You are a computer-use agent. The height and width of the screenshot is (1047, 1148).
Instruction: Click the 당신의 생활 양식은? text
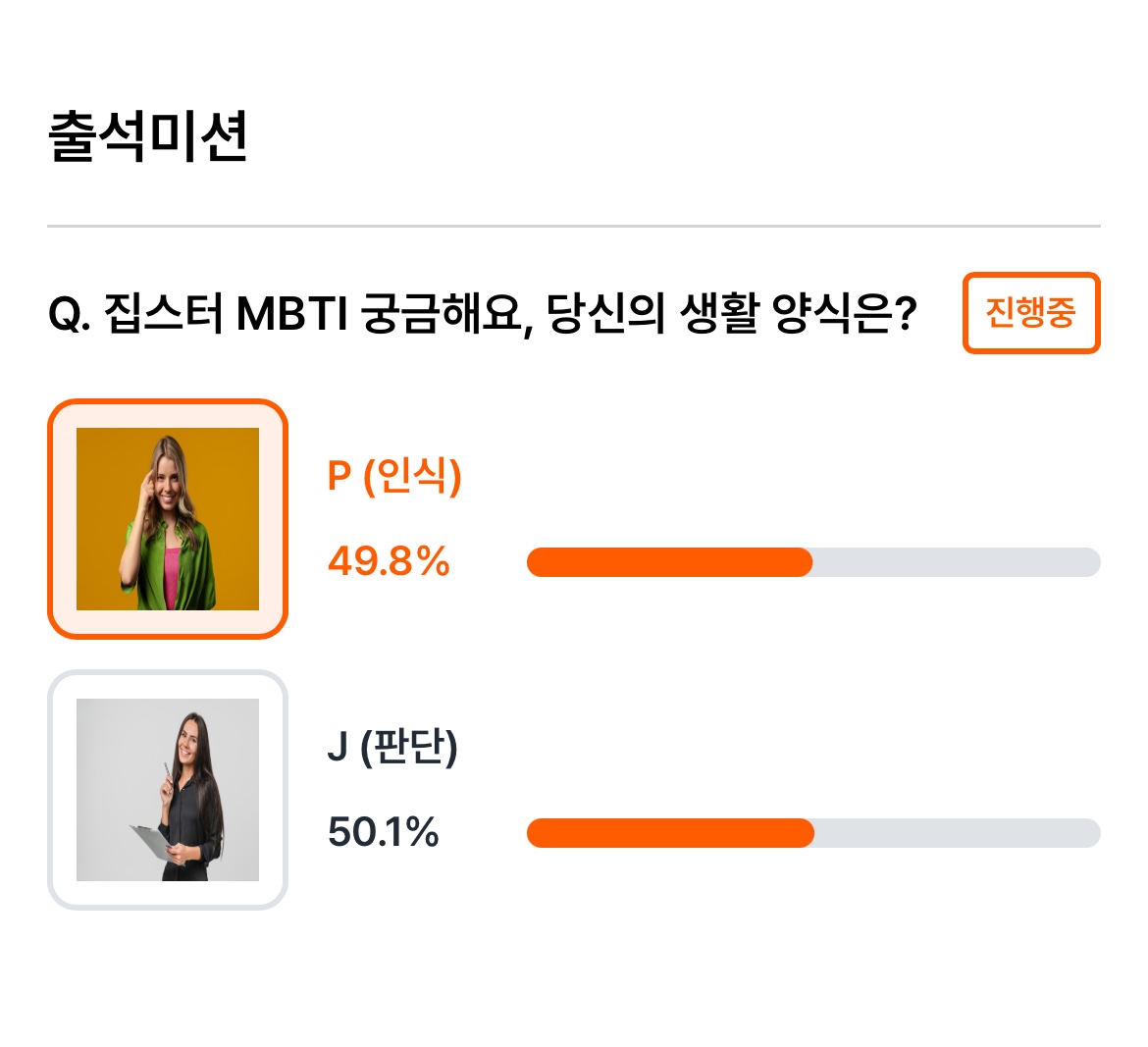731,313
